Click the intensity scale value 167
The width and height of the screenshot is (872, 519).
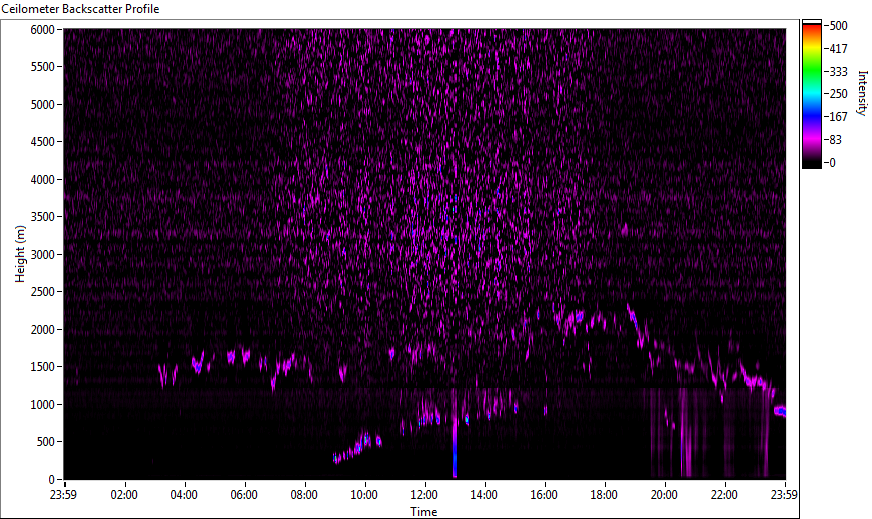tap(839, 117)
